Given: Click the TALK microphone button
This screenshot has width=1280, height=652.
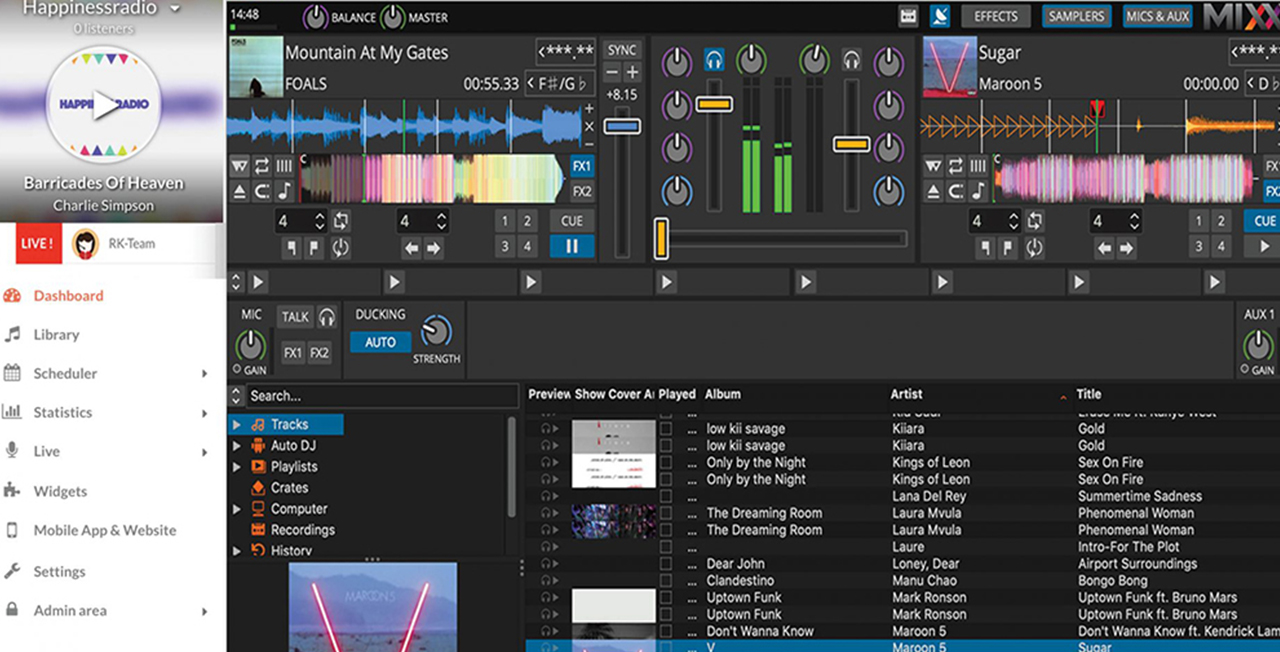Looking at the screenshot, I should point(295,317).
